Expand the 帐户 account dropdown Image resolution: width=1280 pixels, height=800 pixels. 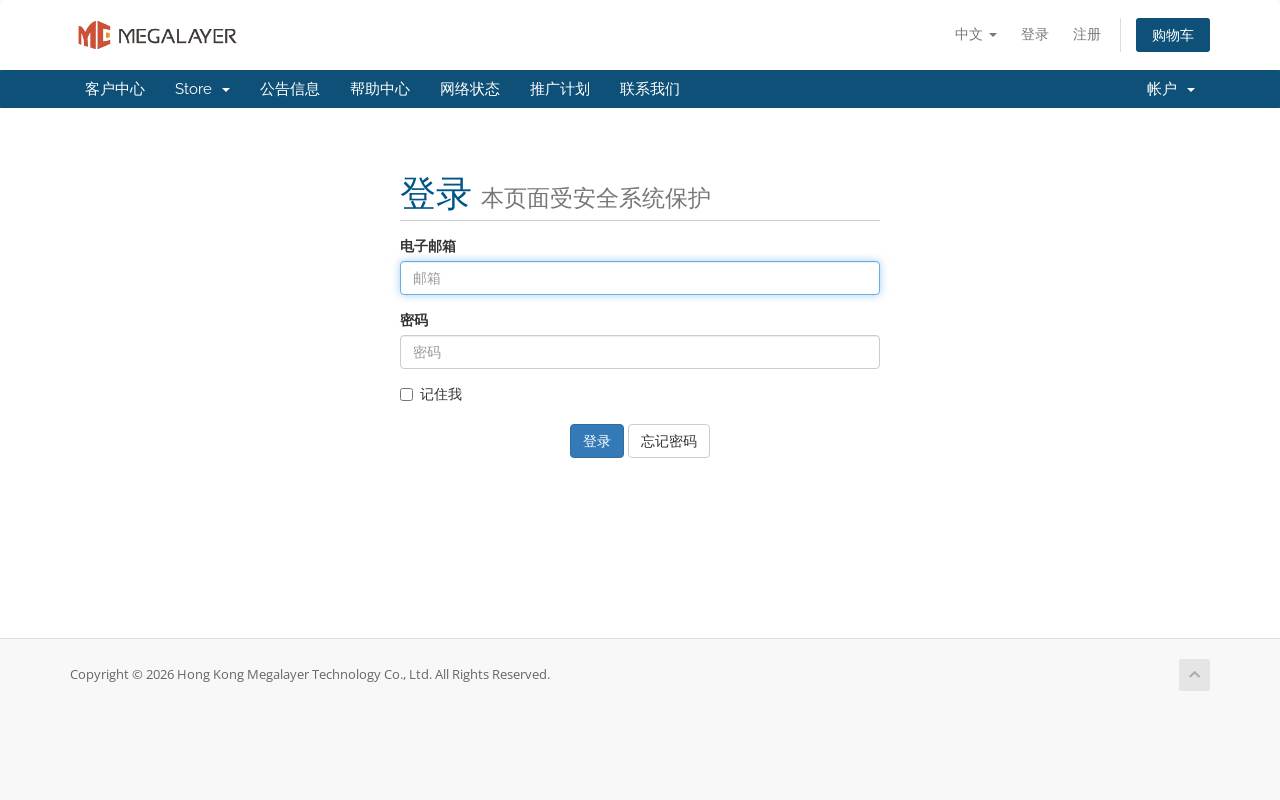[x=1171, y=89]
